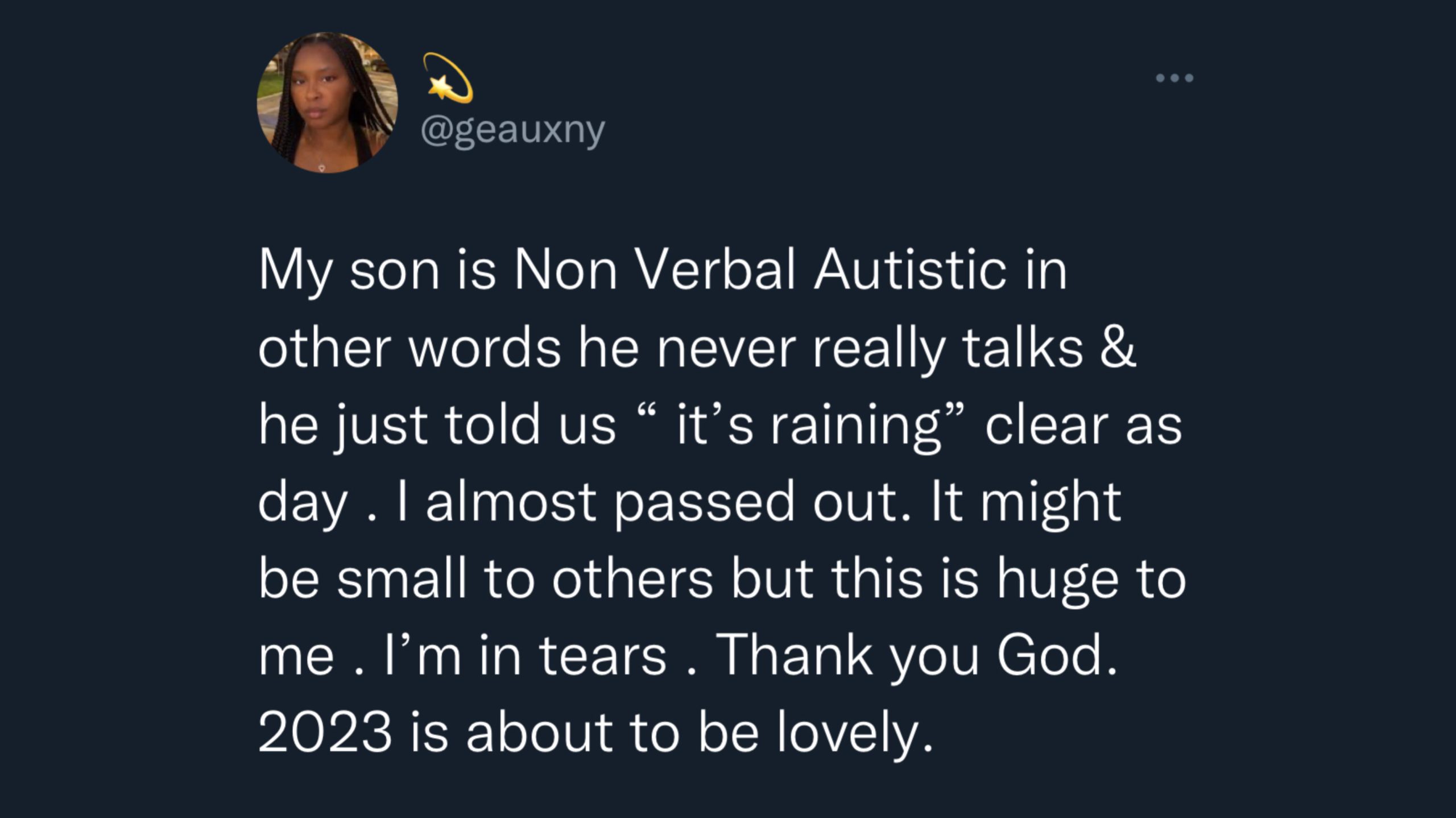This screenshot has width=1456, height=818.
Task: Click the words "clear as" in third line
Action: pos(1083,427)
